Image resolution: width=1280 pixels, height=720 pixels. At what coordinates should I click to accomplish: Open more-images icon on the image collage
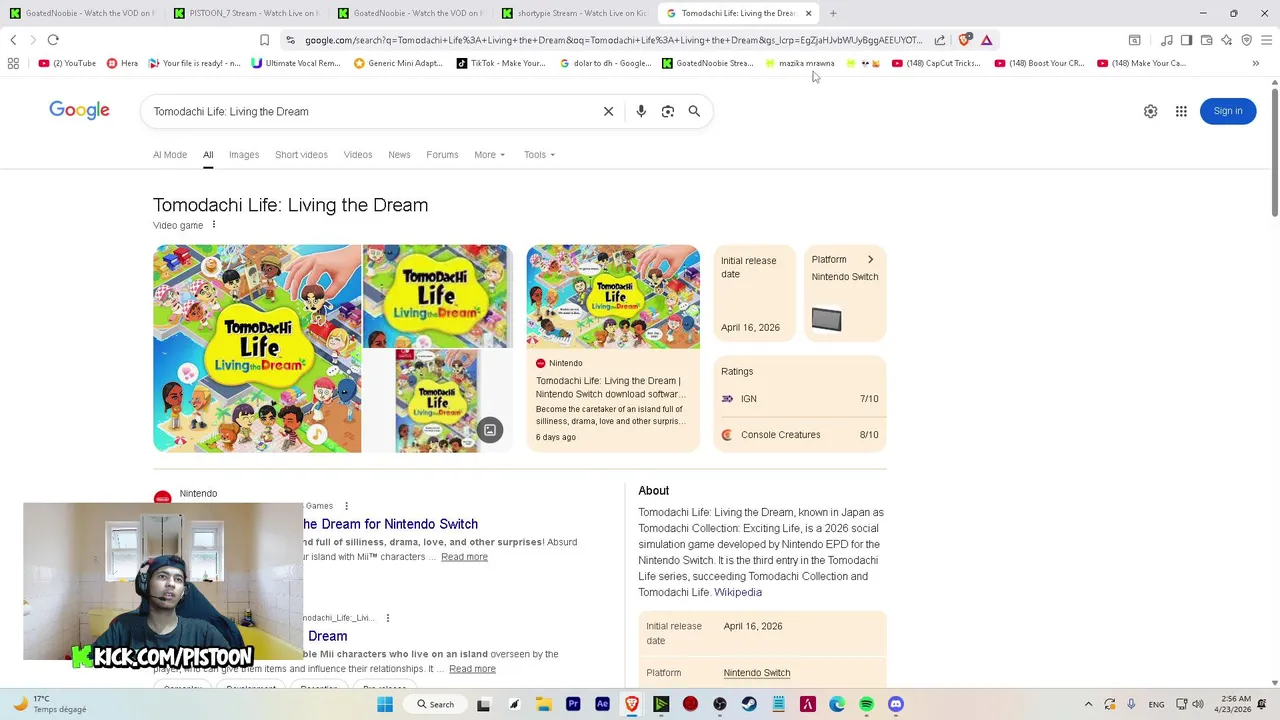click(x=490, y=430)
